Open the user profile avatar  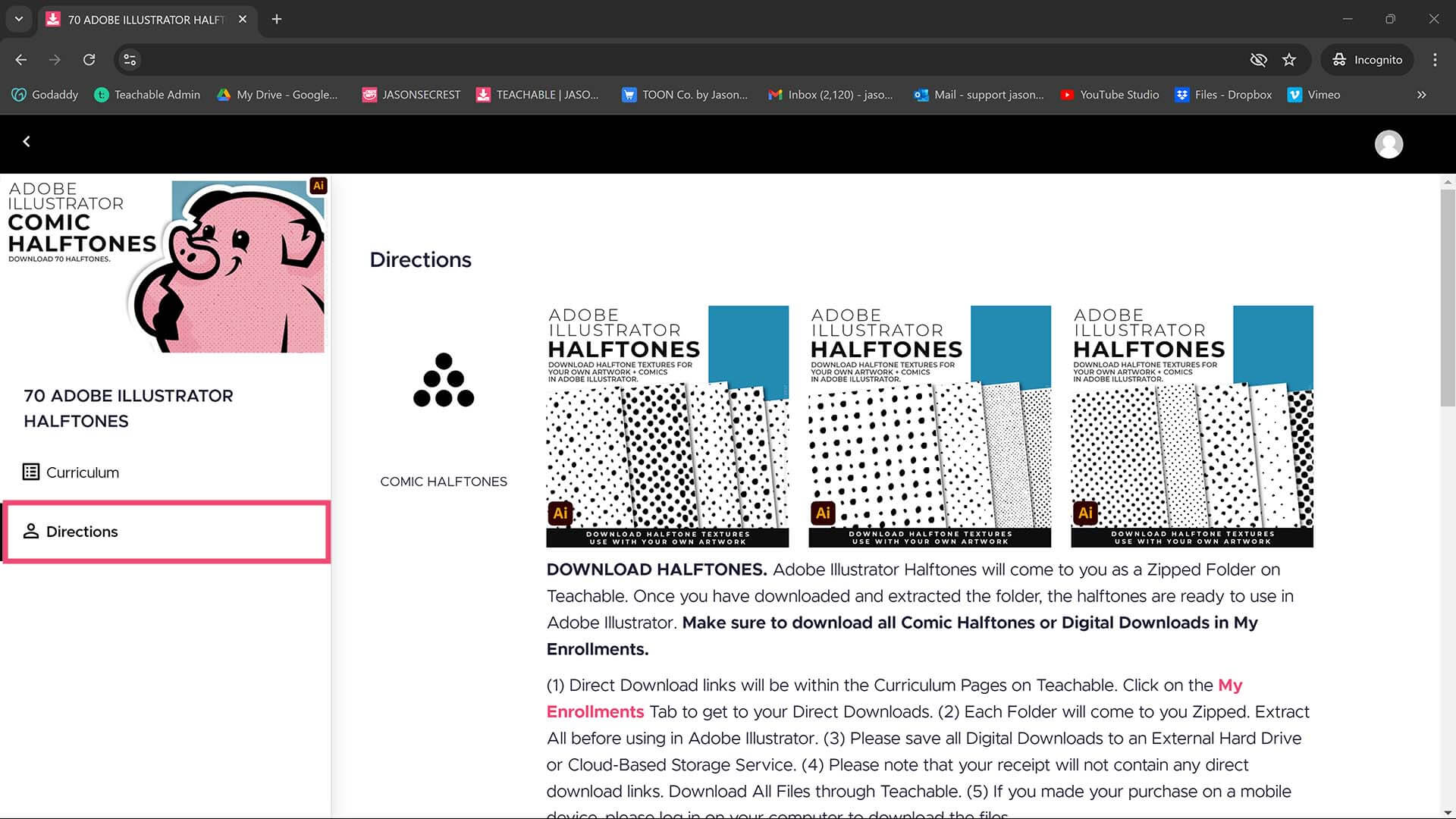[1389, 144]
